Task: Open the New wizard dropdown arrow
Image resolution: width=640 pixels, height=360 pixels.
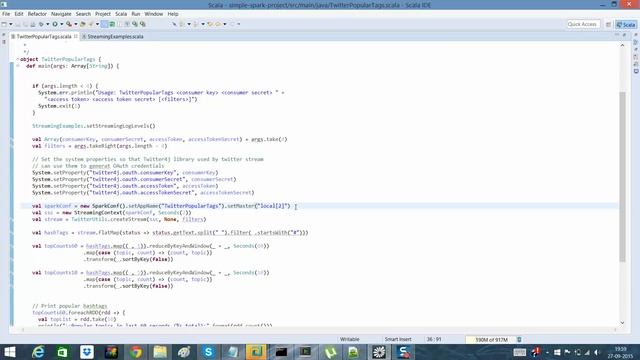Action: tap(11, 24)
